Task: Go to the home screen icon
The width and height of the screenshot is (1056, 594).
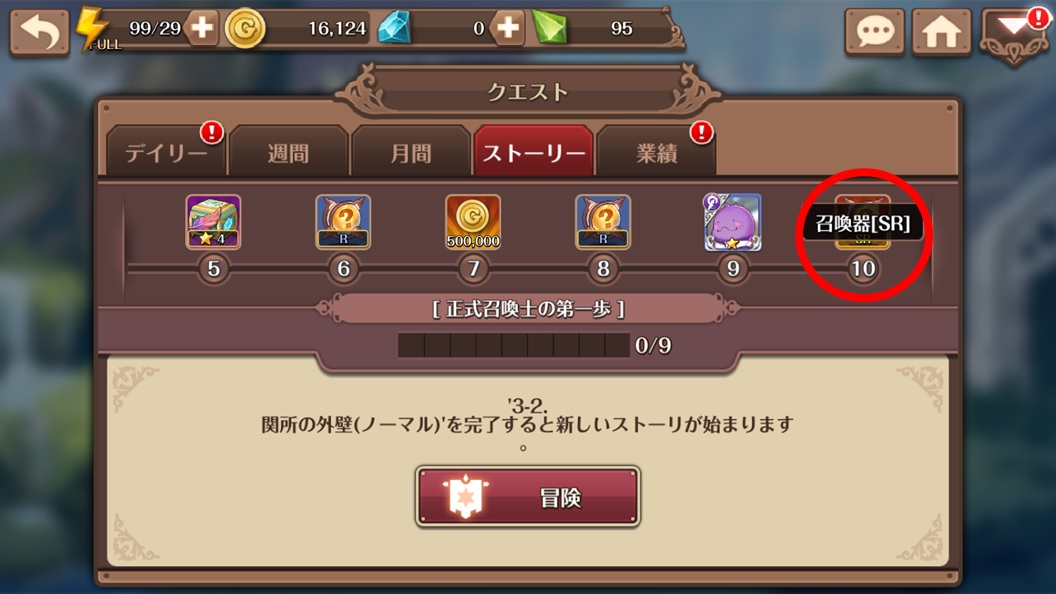Action: 942,31
